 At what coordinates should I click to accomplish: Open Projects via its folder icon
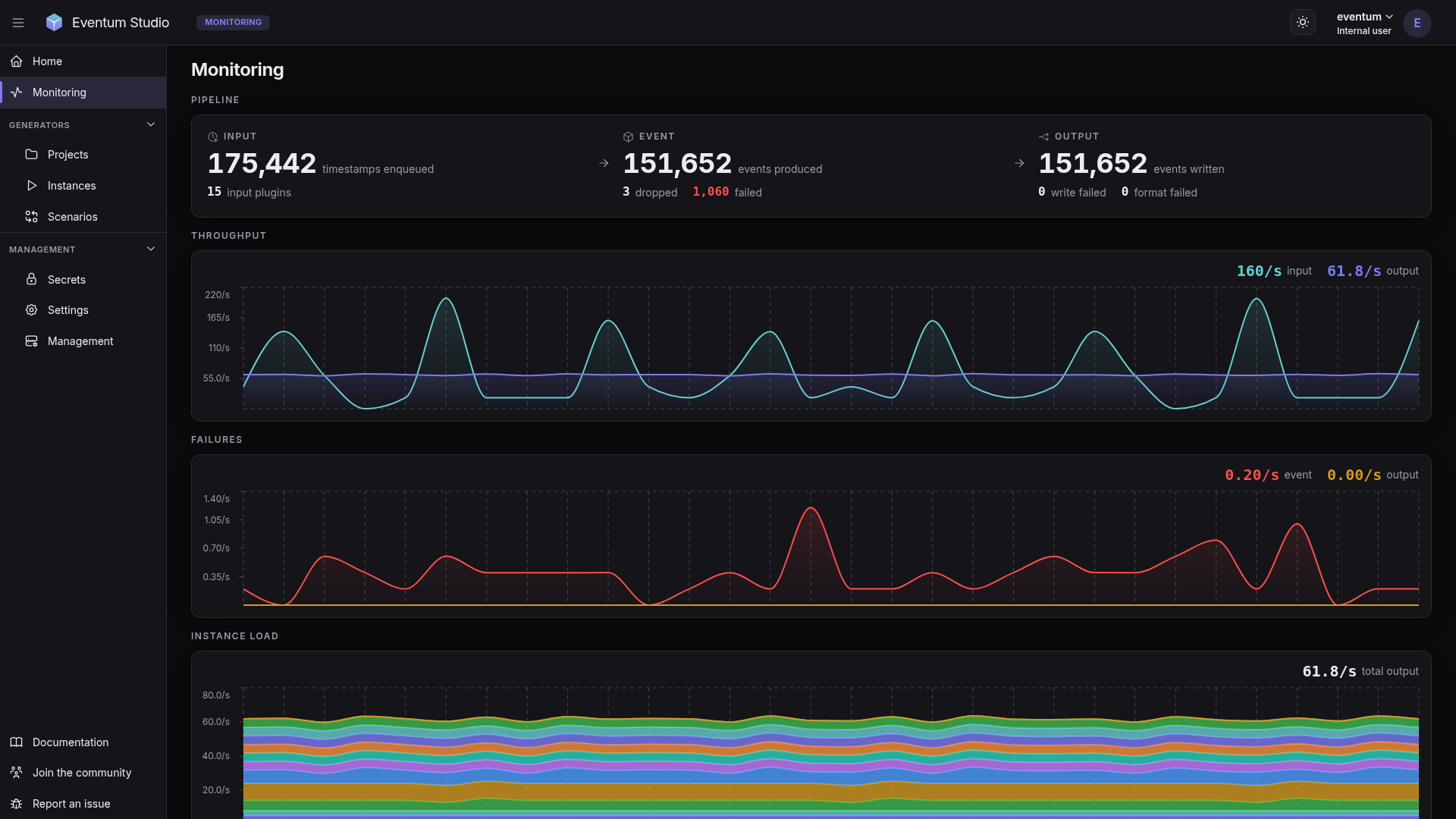pos(31,155)
